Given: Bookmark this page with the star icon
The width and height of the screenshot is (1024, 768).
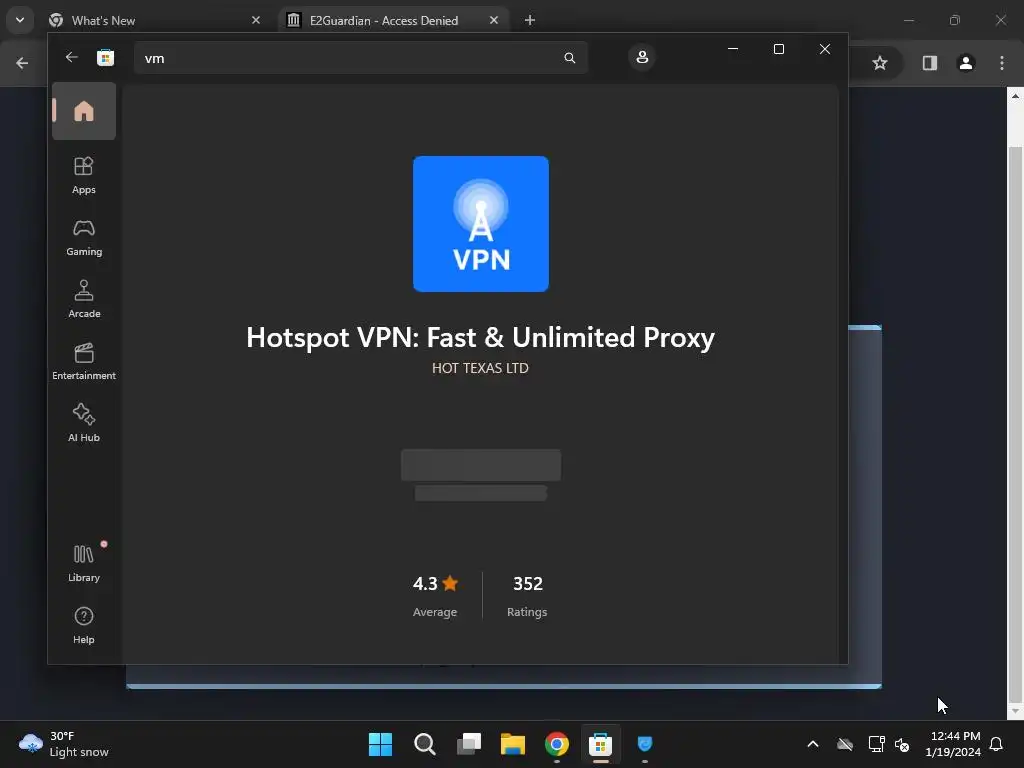Looking at the screenshot, I should [880, 63].
